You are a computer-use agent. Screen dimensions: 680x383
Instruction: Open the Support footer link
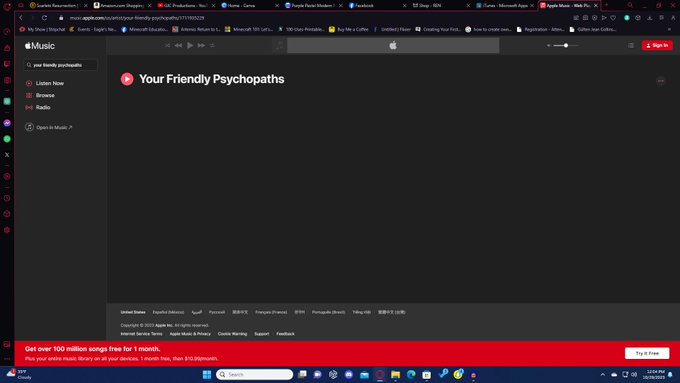pos(262,334)
